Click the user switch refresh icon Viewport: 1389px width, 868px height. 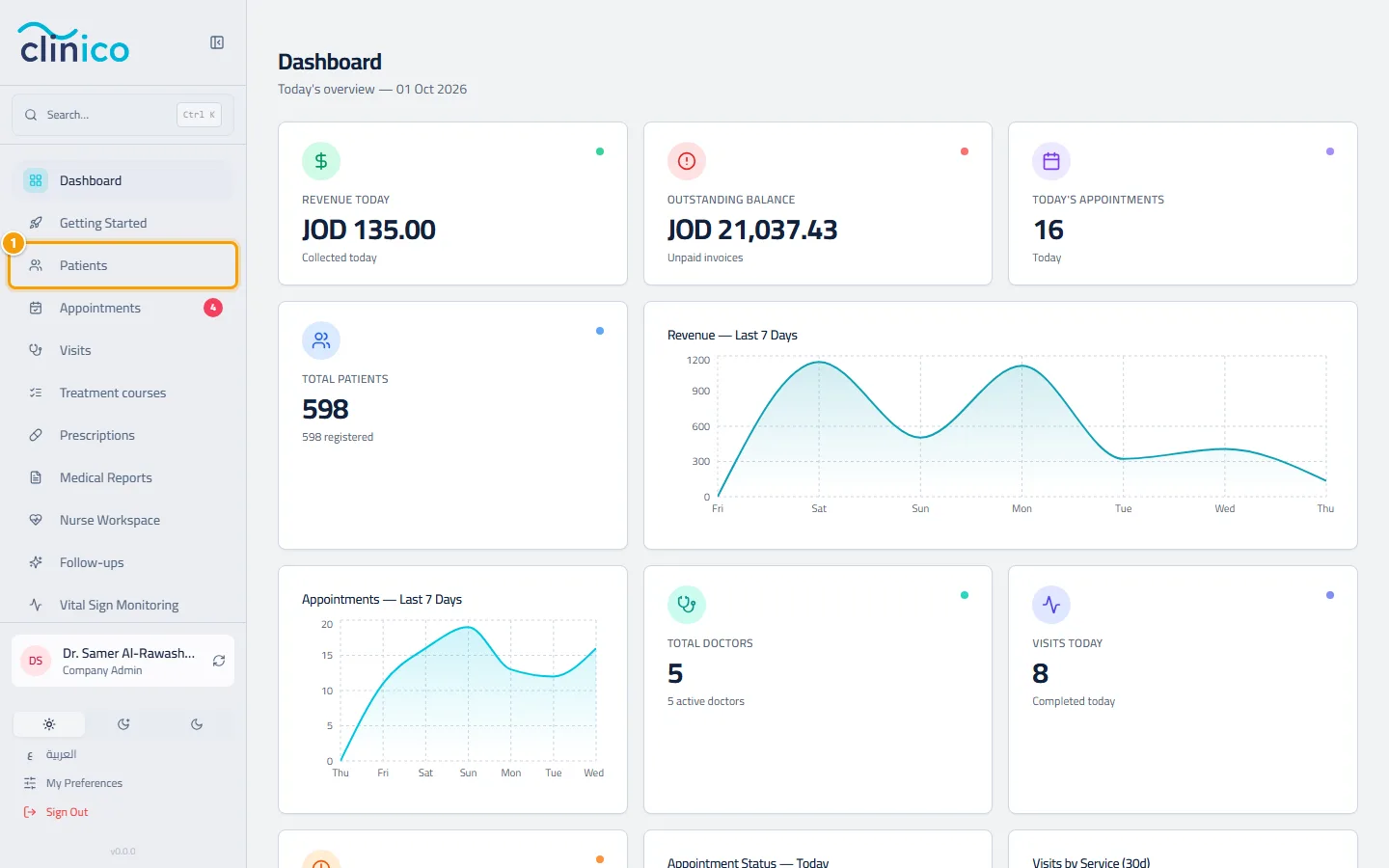click(219, 661)
